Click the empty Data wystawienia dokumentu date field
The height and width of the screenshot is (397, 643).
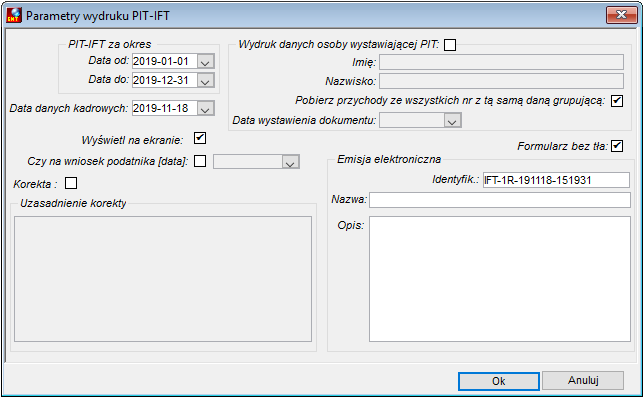tap(412, 121)
